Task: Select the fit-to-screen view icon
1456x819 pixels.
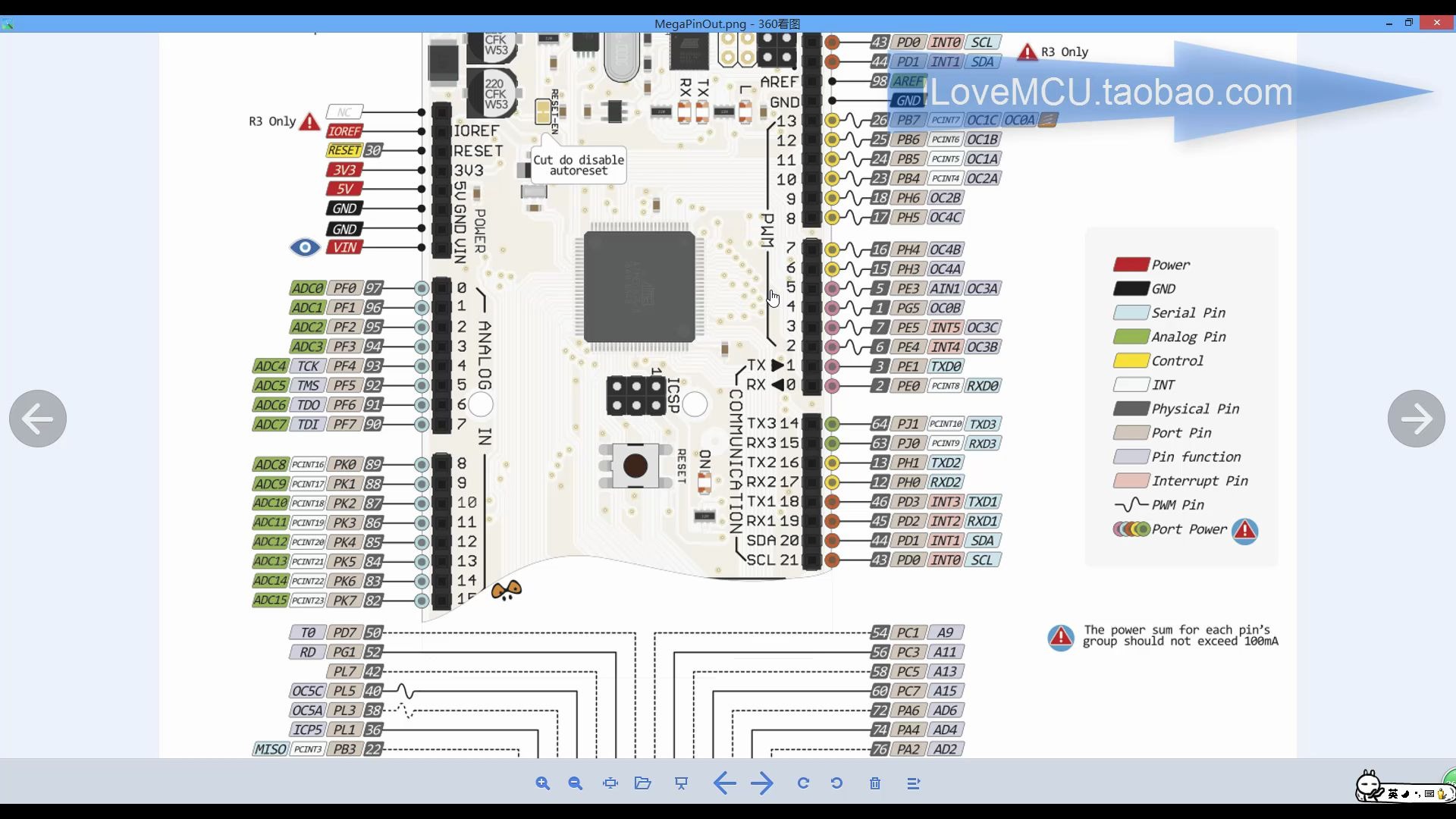Action: pyautogui.click(x=610, y=783)
